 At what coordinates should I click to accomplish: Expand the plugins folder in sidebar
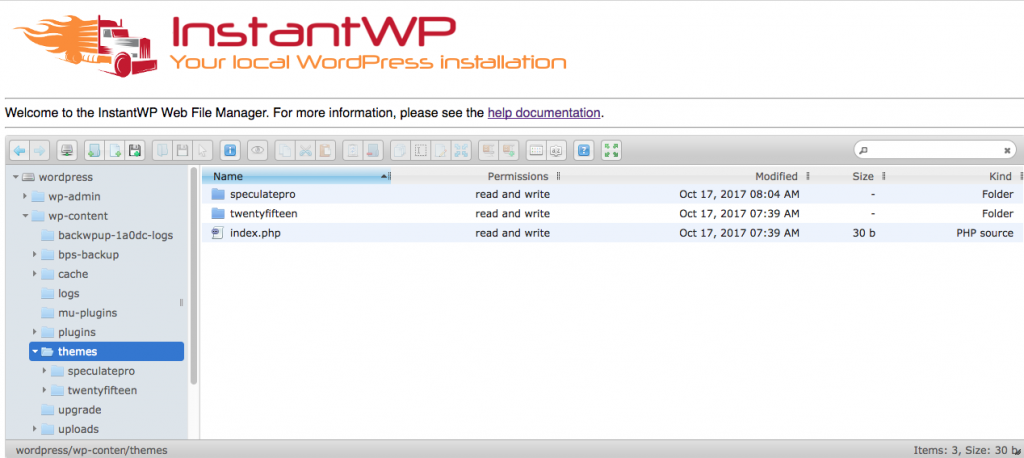coord(36,332)
